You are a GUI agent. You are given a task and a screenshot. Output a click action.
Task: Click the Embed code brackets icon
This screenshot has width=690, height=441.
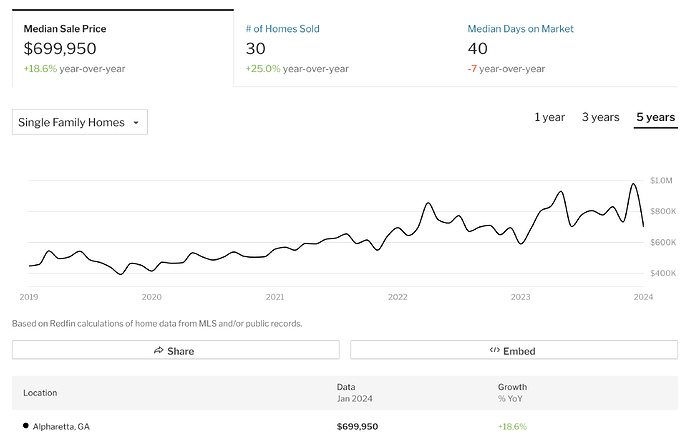(495, 350)
